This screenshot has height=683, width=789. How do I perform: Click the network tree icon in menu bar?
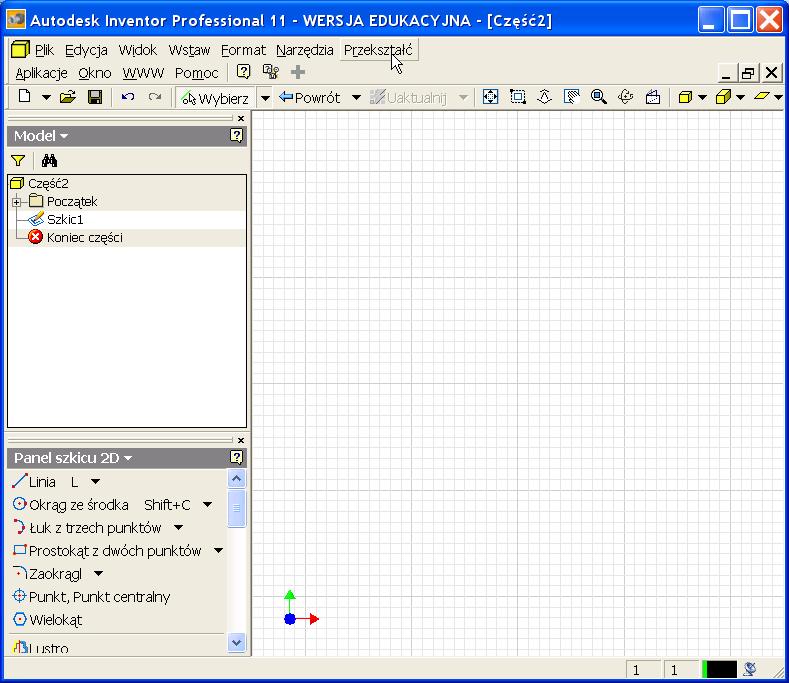(x=271, y=71)
